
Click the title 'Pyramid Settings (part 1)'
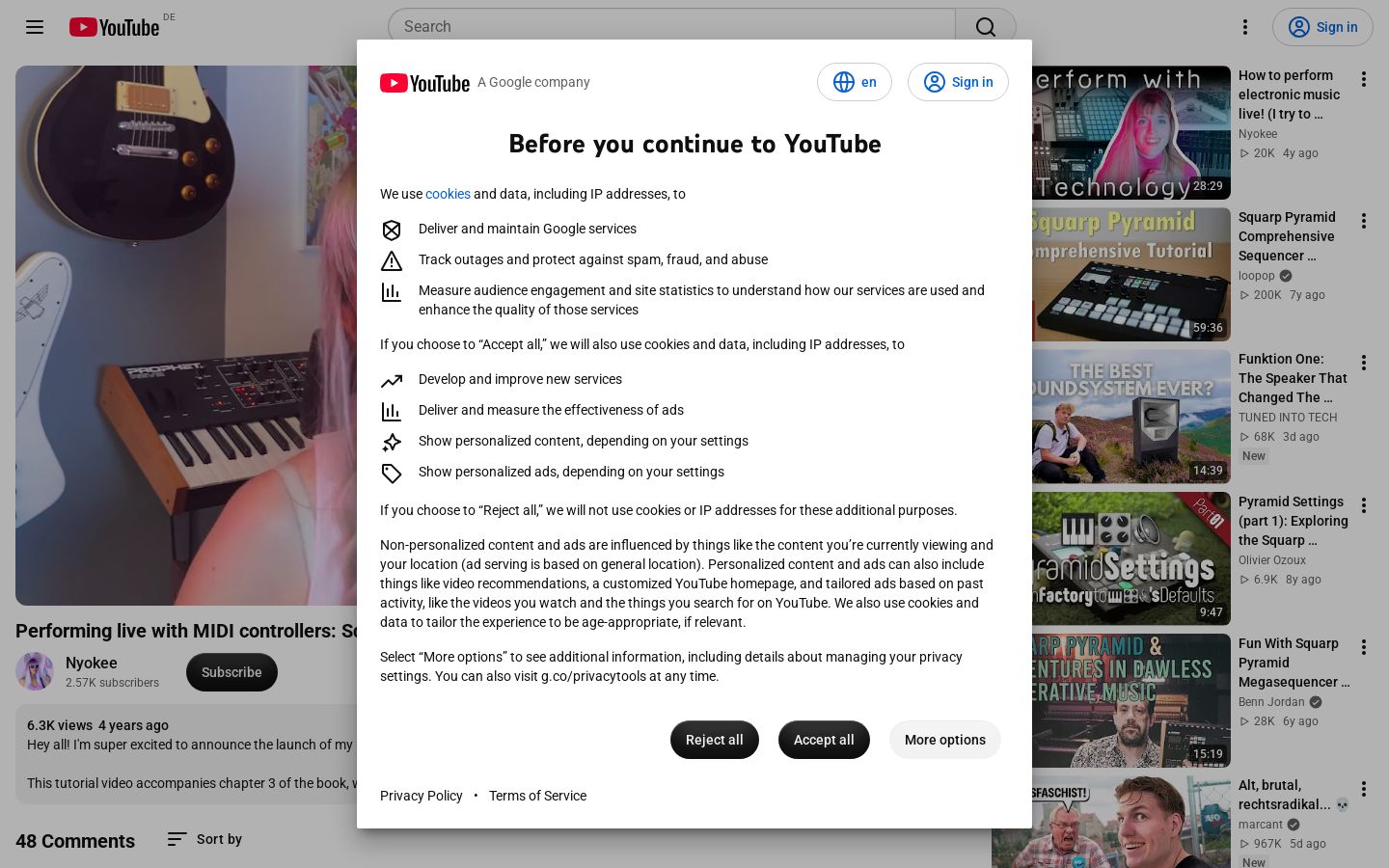click(1294, 521)
